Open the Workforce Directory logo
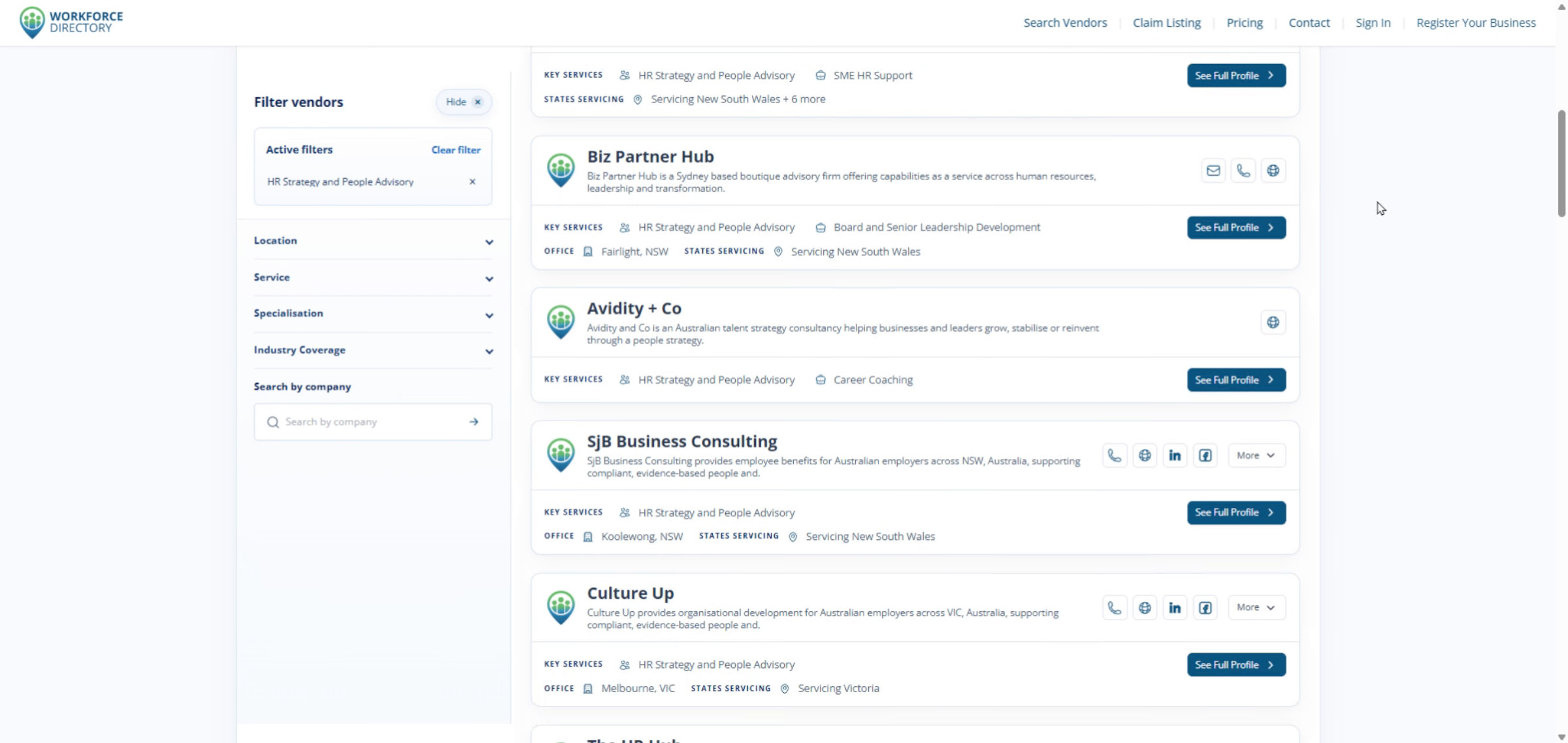Screen dimensions: 1568x743 (71, 23)
